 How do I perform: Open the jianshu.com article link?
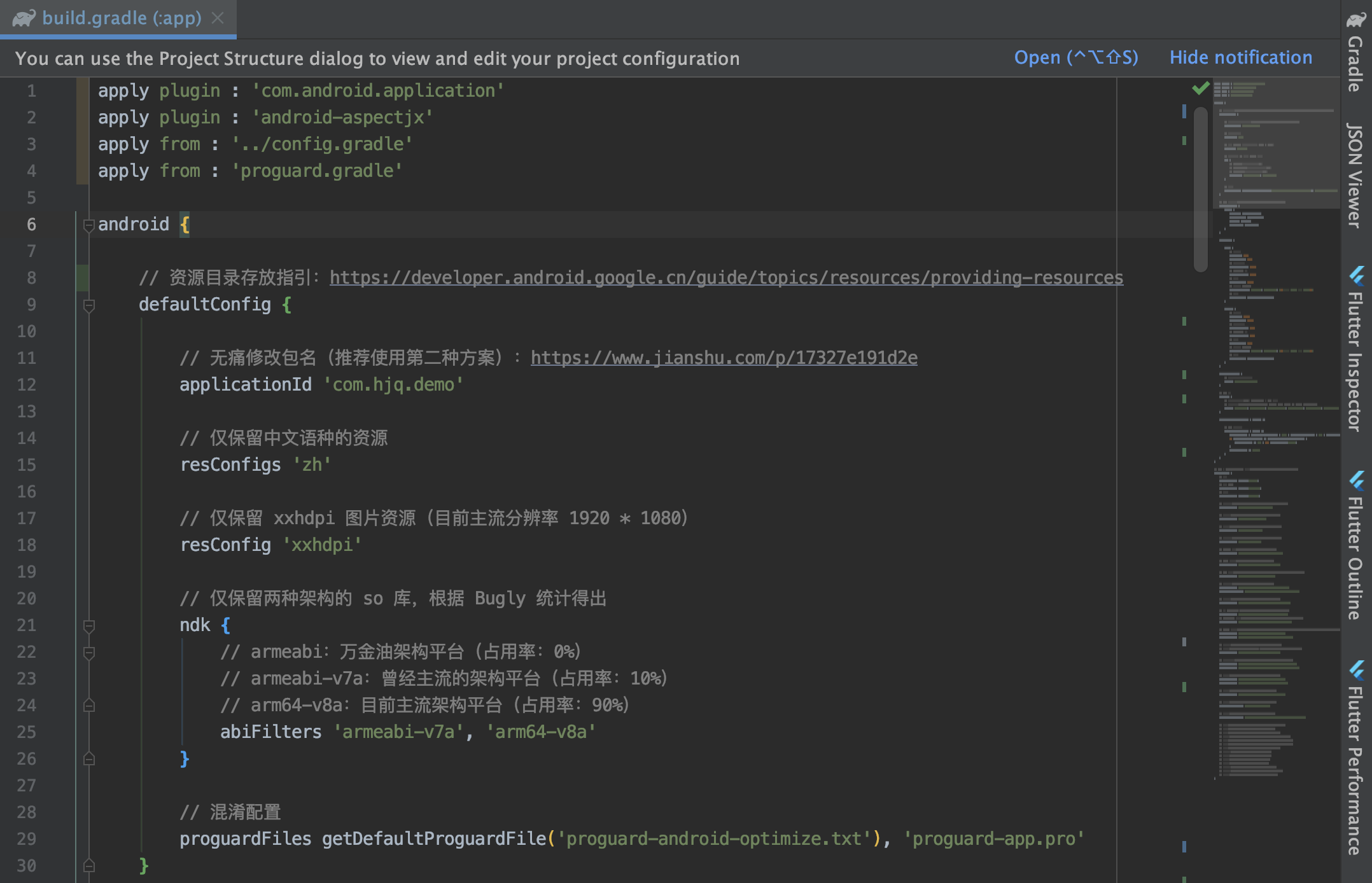point(724,358)
